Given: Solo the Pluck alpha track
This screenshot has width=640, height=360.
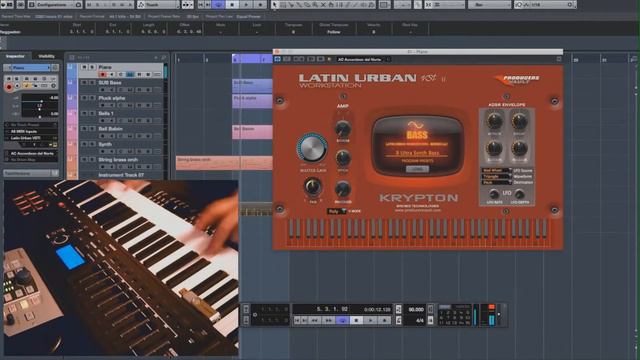Looking at the screenshot, I should click(92, 98).
